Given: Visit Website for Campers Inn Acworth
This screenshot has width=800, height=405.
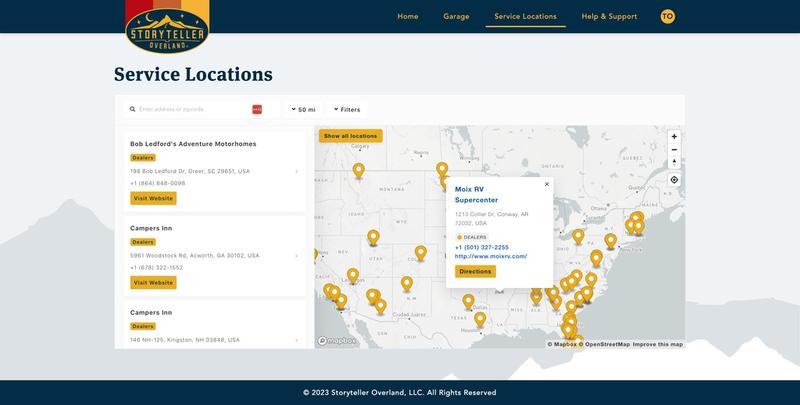Looking at the screenshot, I should click(x=153, y=283).
